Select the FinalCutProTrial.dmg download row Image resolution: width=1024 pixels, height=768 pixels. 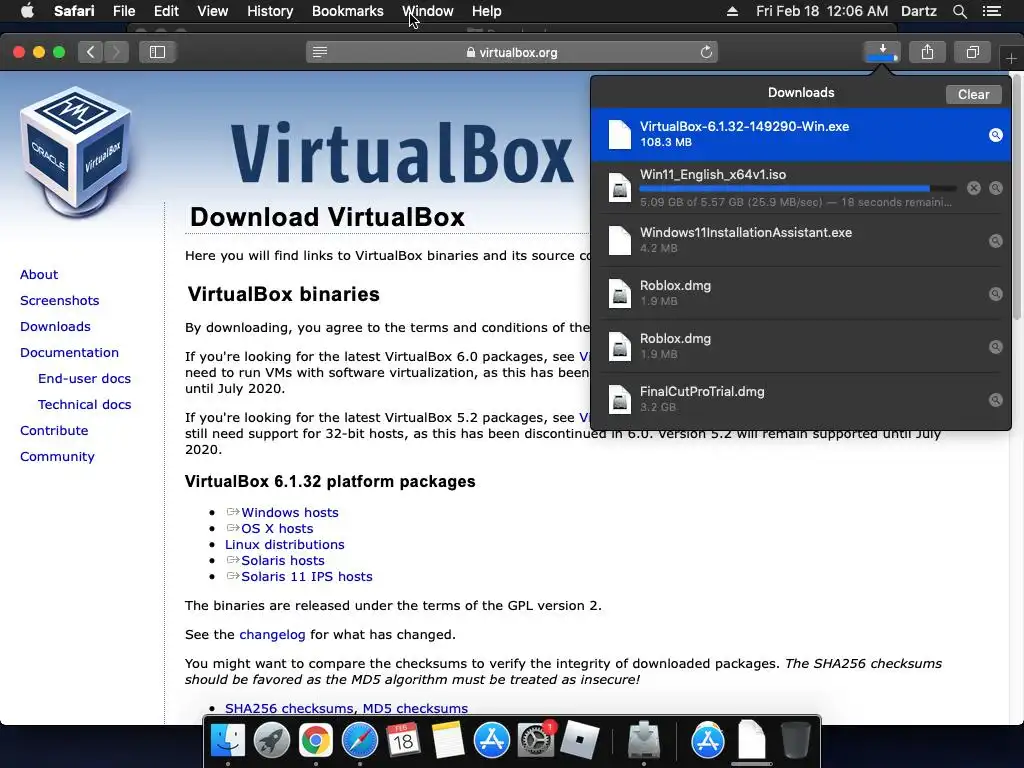(x=801, y=400)
